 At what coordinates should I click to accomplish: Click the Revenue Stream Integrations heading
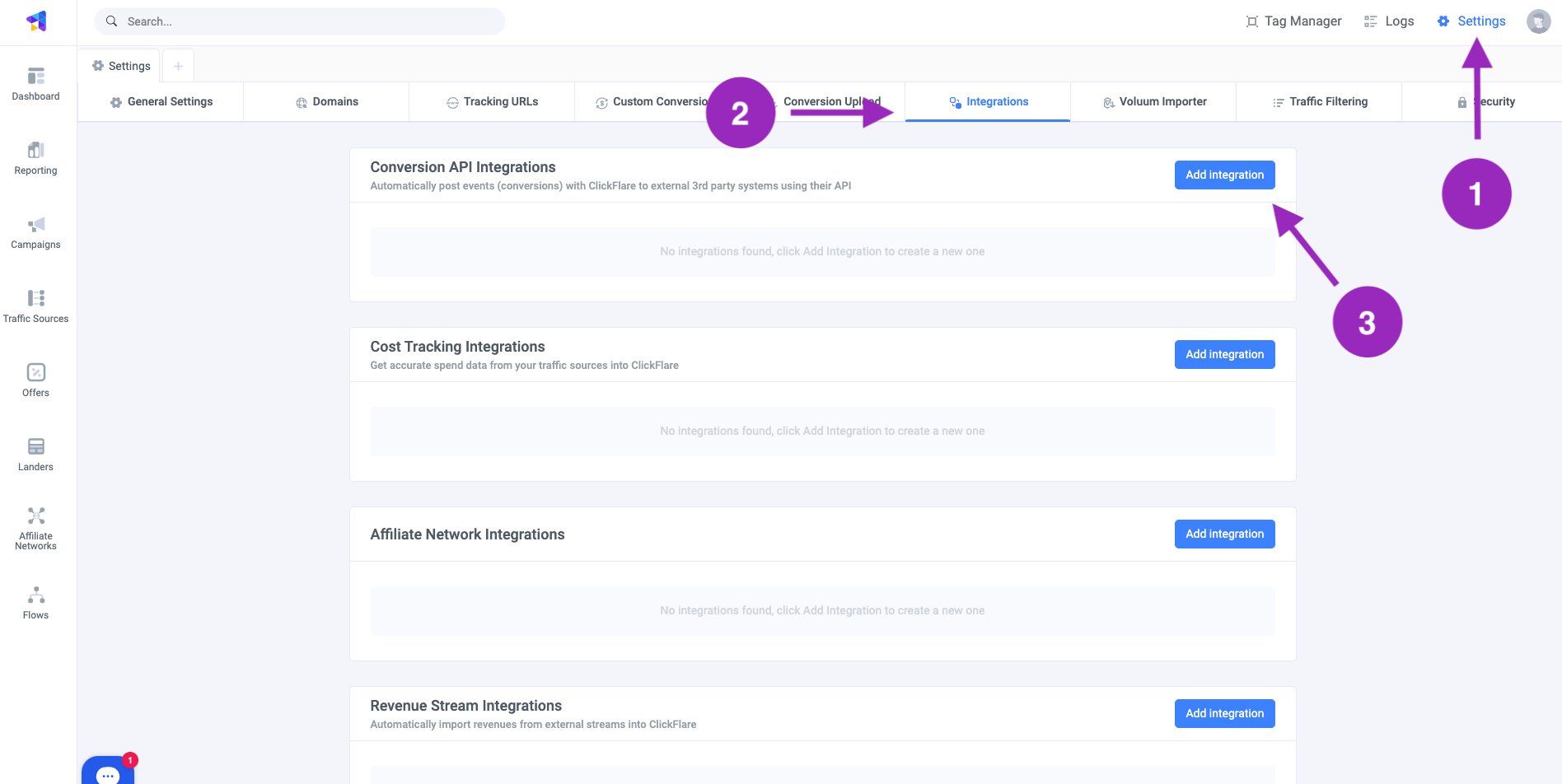point(465,706)
